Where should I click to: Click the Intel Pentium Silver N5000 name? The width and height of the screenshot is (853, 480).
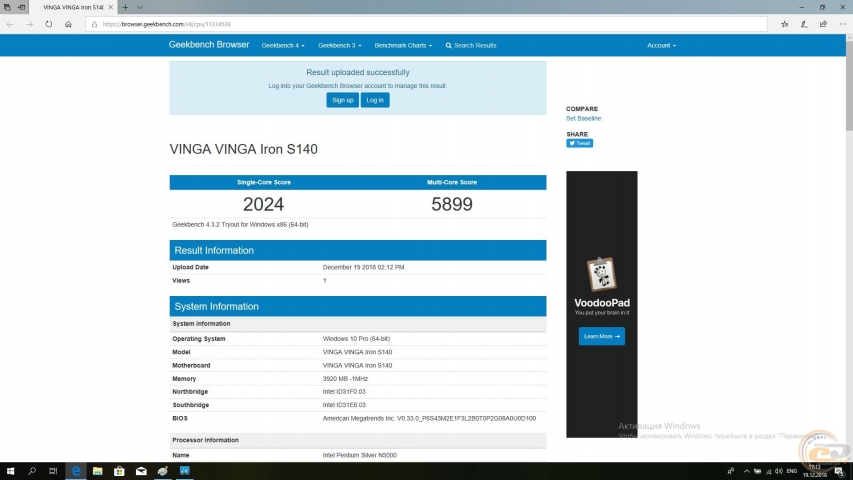pos(360,455)
